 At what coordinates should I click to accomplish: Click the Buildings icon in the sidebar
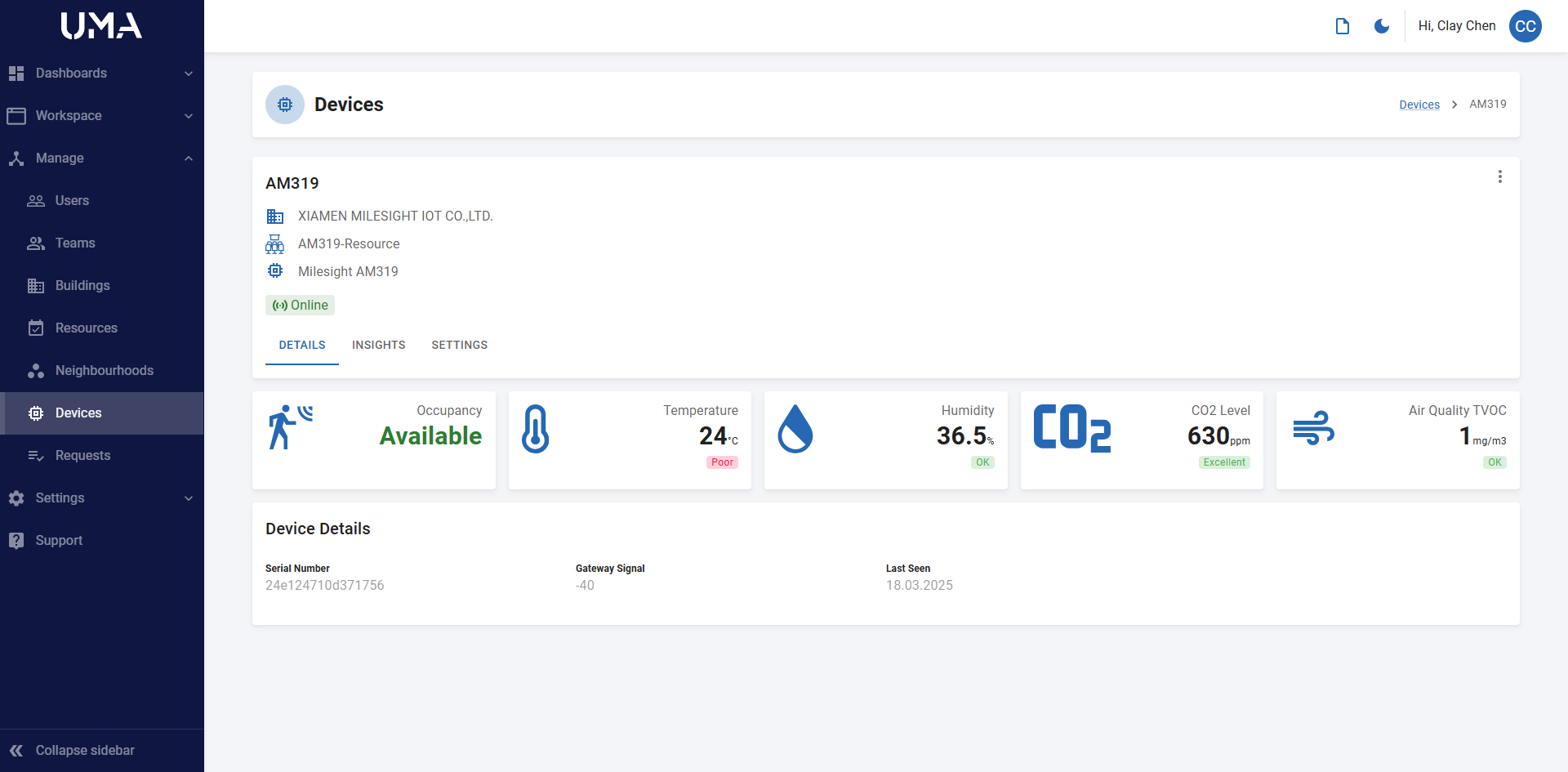pos(36,286)
